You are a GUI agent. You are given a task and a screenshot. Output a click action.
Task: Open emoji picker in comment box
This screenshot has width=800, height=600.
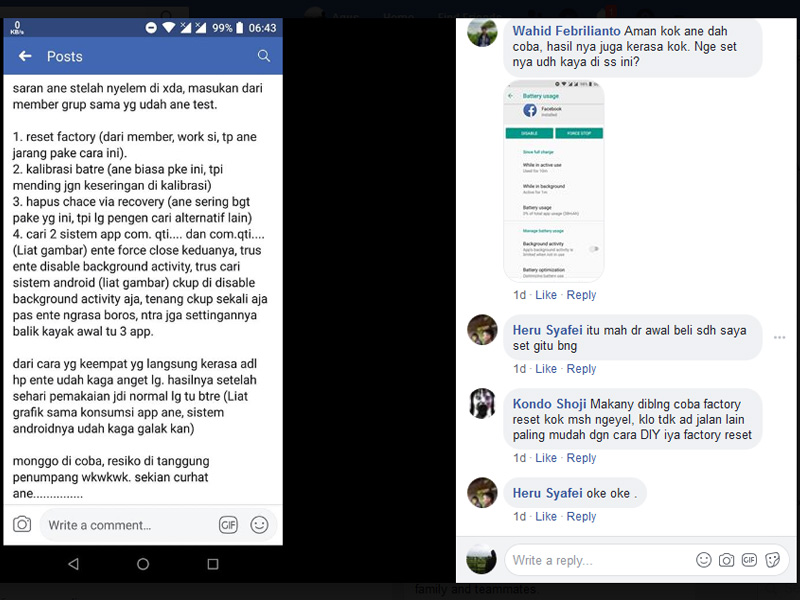click(x=259, y=525)
